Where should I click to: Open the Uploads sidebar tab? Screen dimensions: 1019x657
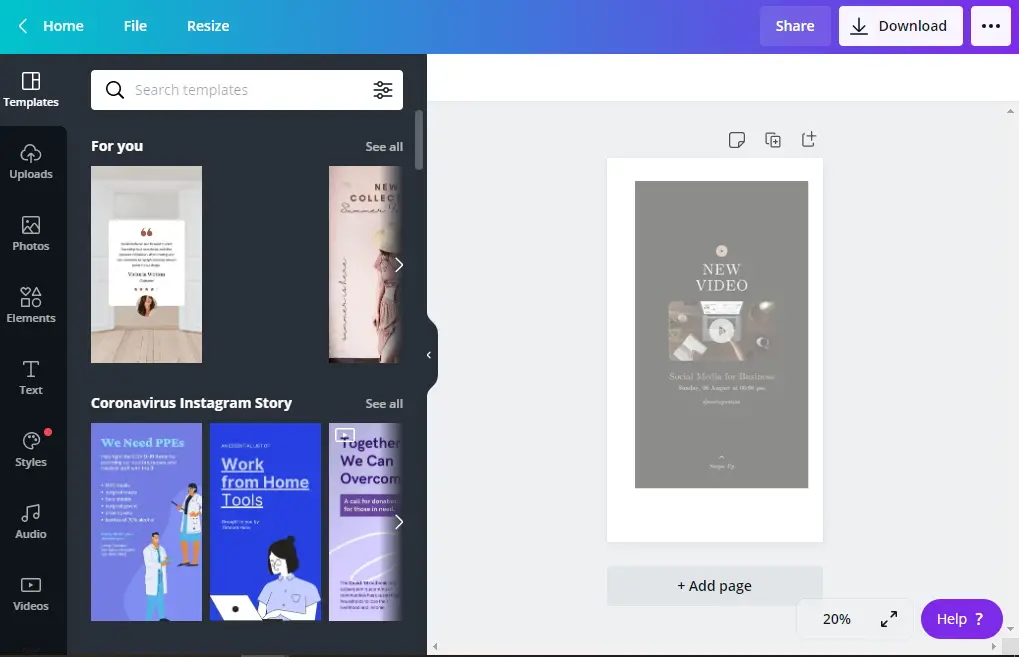(x=31, y=162)
